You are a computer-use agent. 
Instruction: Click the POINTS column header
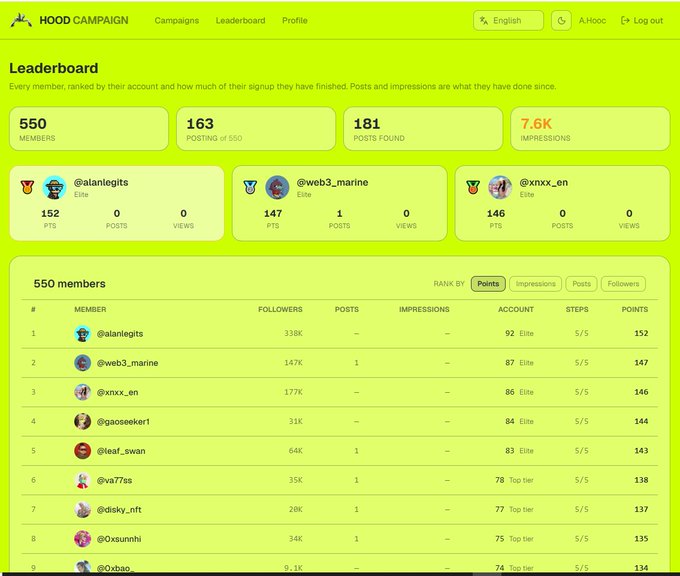coord(634,309)
